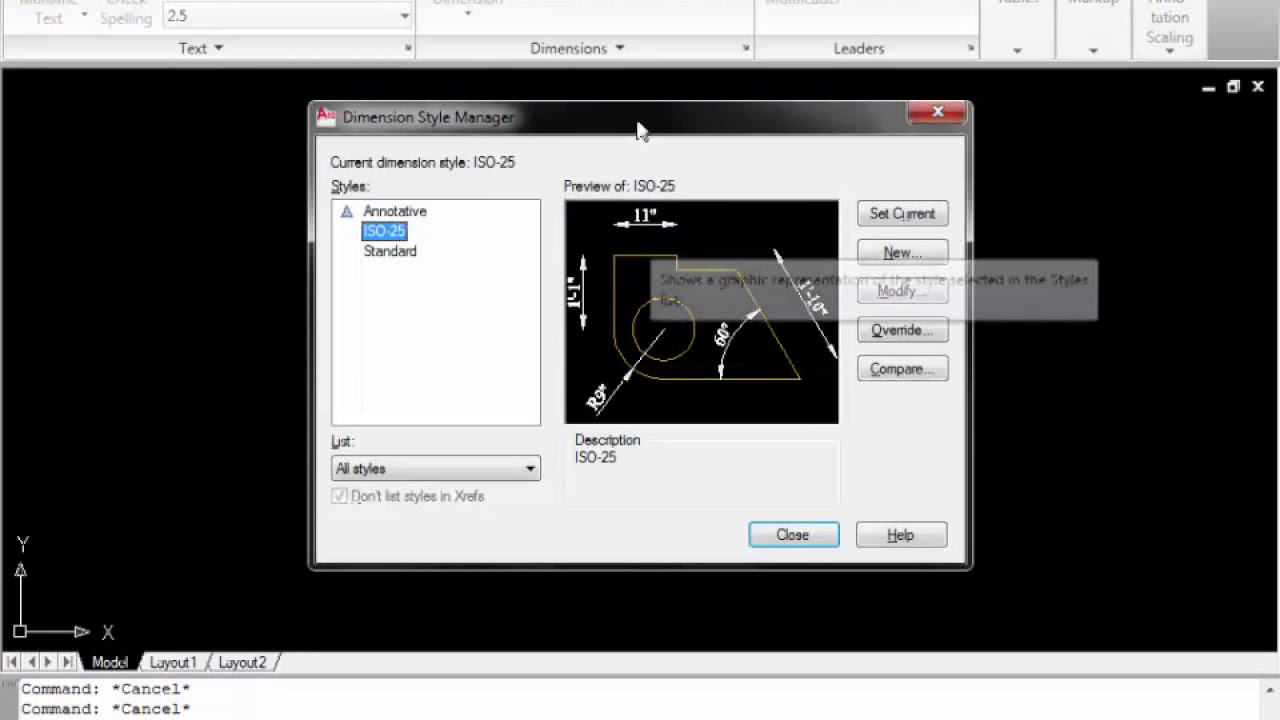Image resolution: width=1280 pixels, height=720 pixels.
Task: Go to the previous layout tab
Action: 30,662
